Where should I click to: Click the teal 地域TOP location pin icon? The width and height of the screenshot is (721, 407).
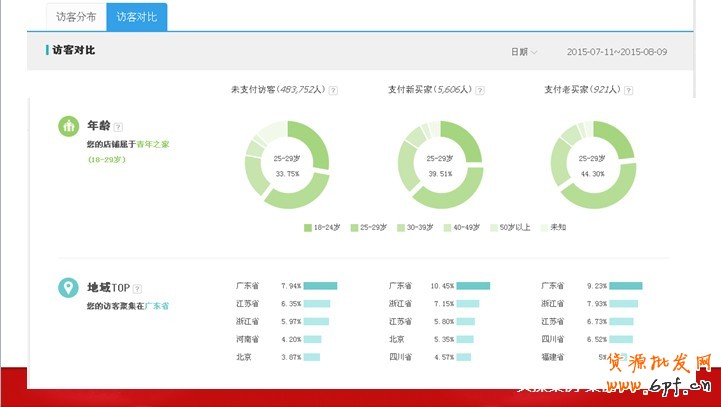(69, 288)
